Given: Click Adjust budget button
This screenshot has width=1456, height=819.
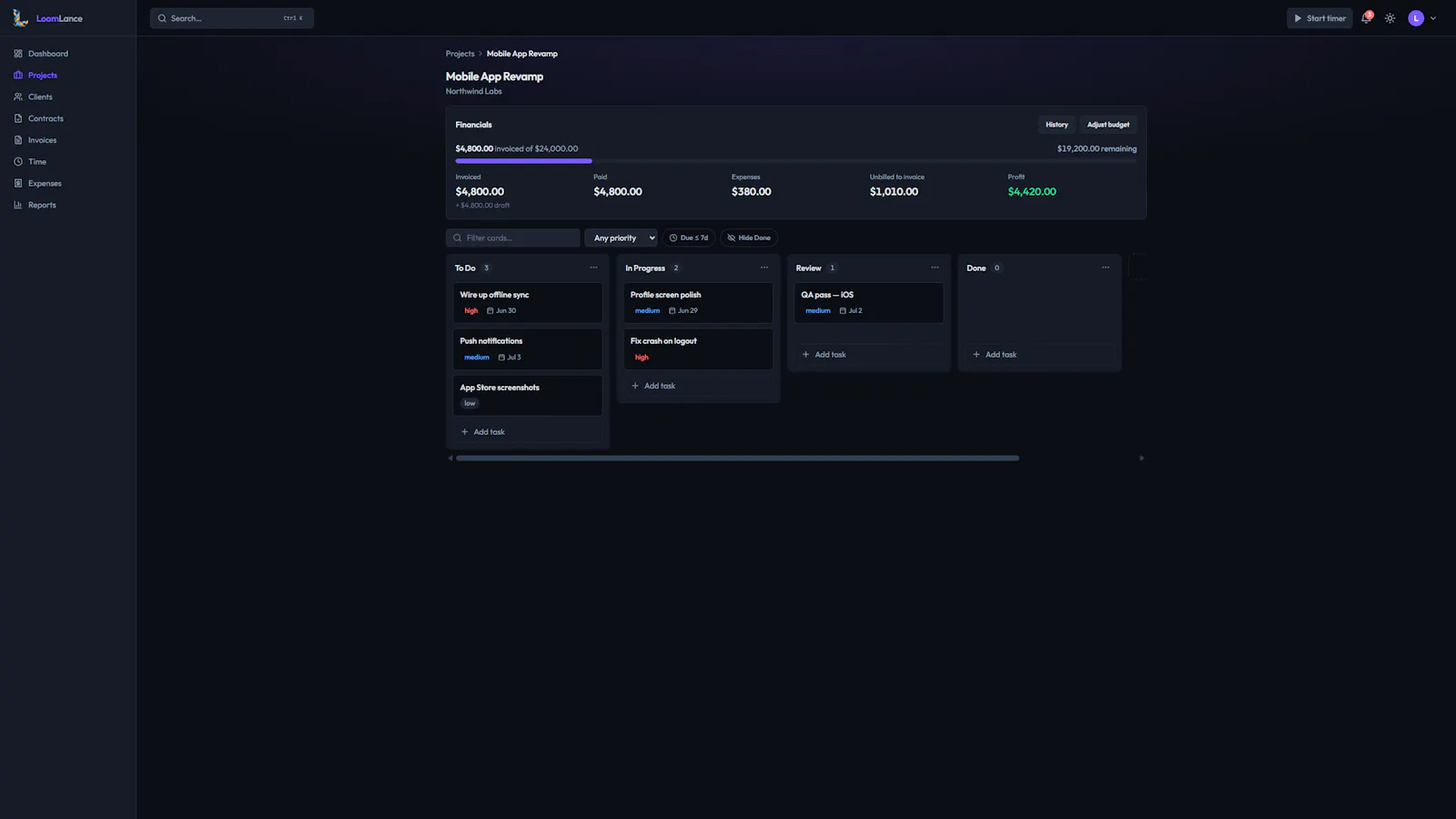Looking at the screenshot, I should tap(1108, 125).
